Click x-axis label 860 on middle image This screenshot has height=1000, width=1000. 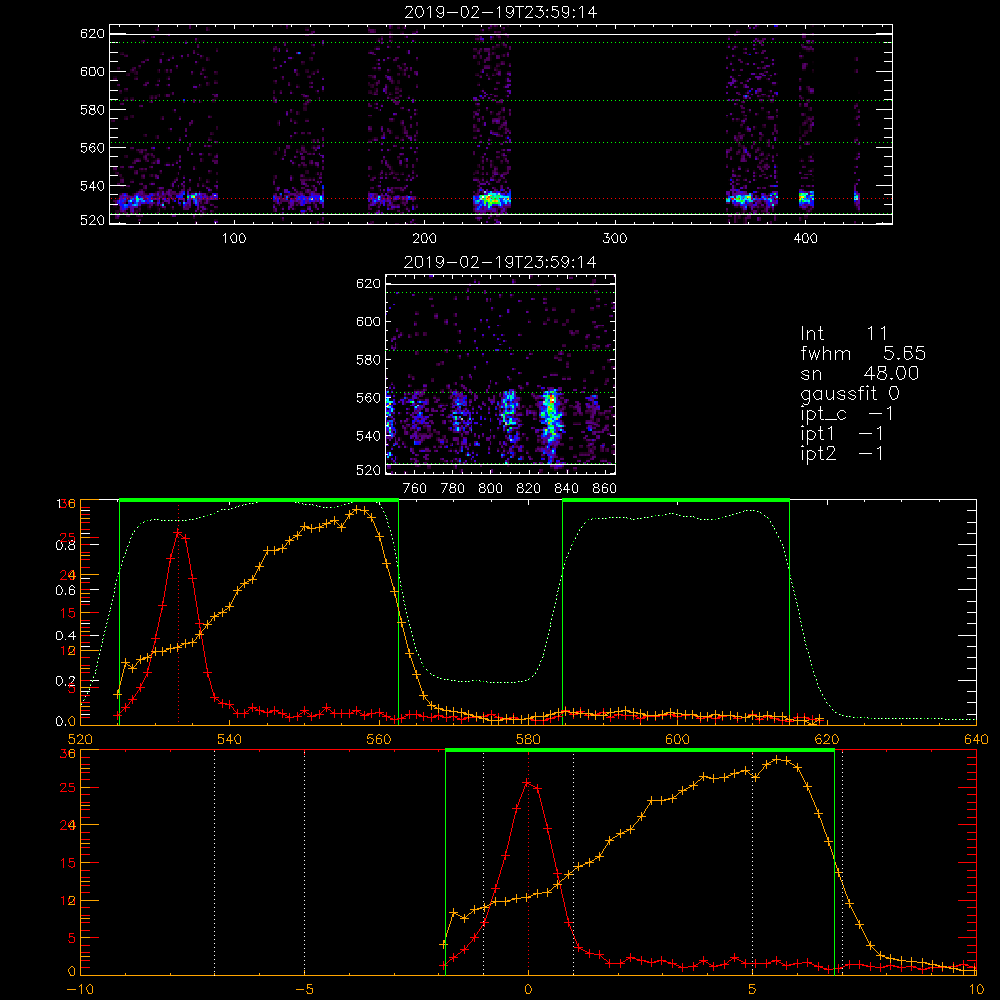click(x=605, y=489)
